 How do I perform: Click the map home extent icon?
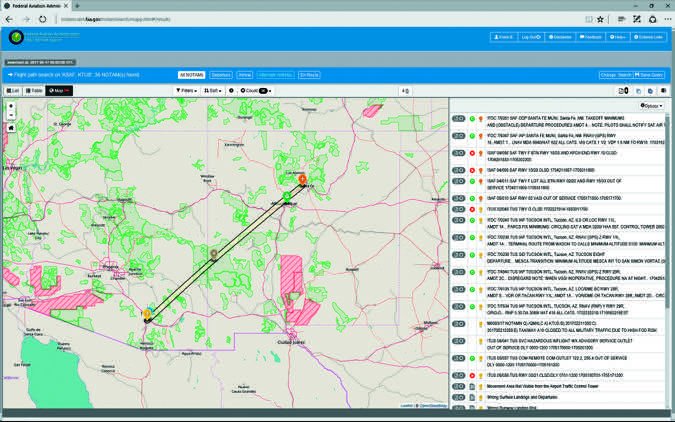[10, 128]
